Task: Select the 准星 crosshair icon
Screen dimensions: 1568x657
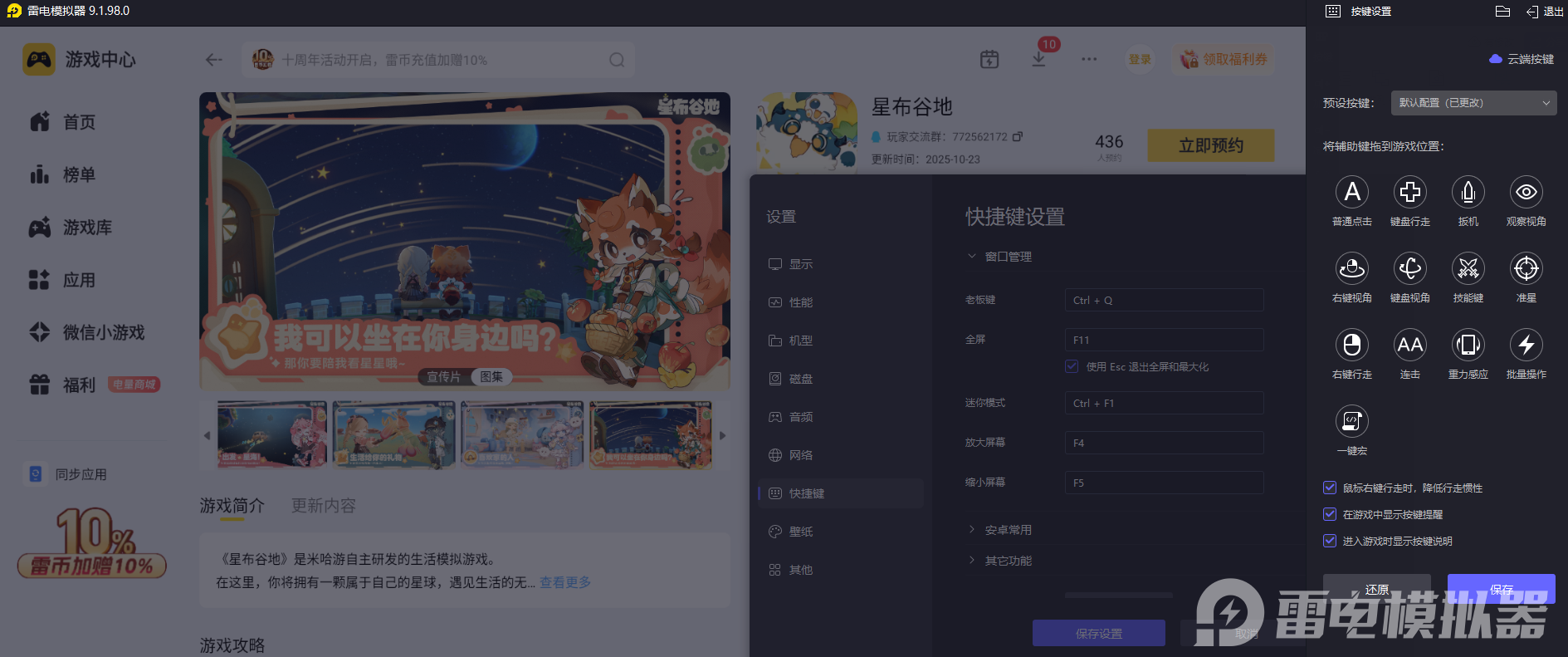Action: (x=1526, y=268)
